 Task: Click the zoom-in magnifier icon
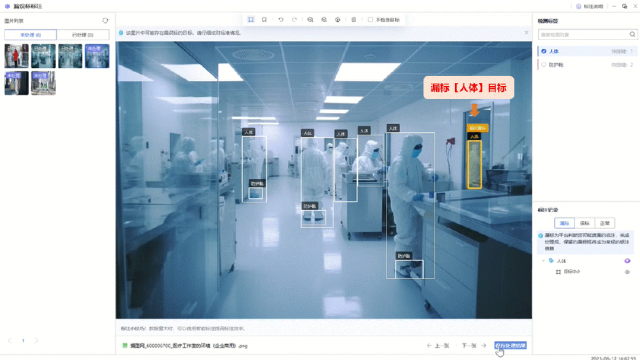pos(310,20)
